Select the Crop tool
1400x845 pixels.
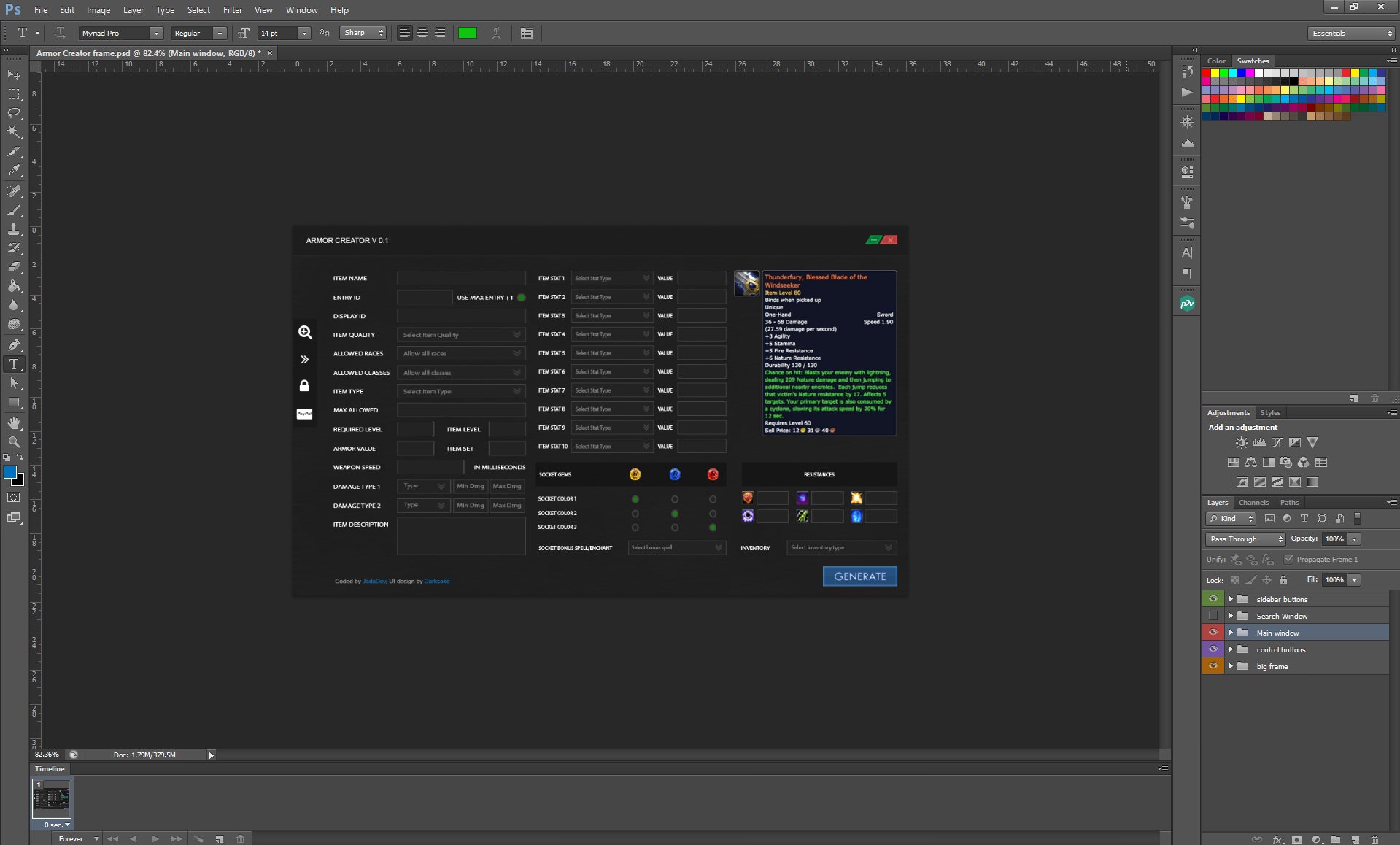pos(14,152)
